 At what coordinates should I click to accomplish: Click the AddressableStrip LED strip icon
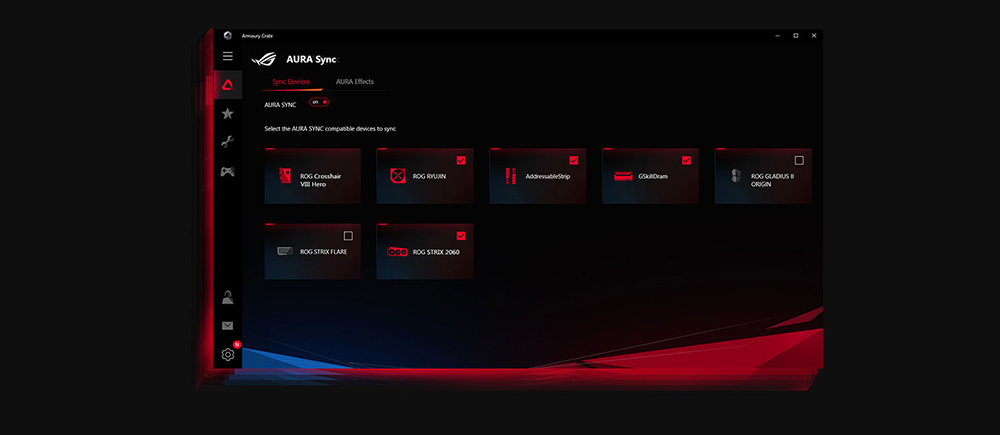point(510,176)
